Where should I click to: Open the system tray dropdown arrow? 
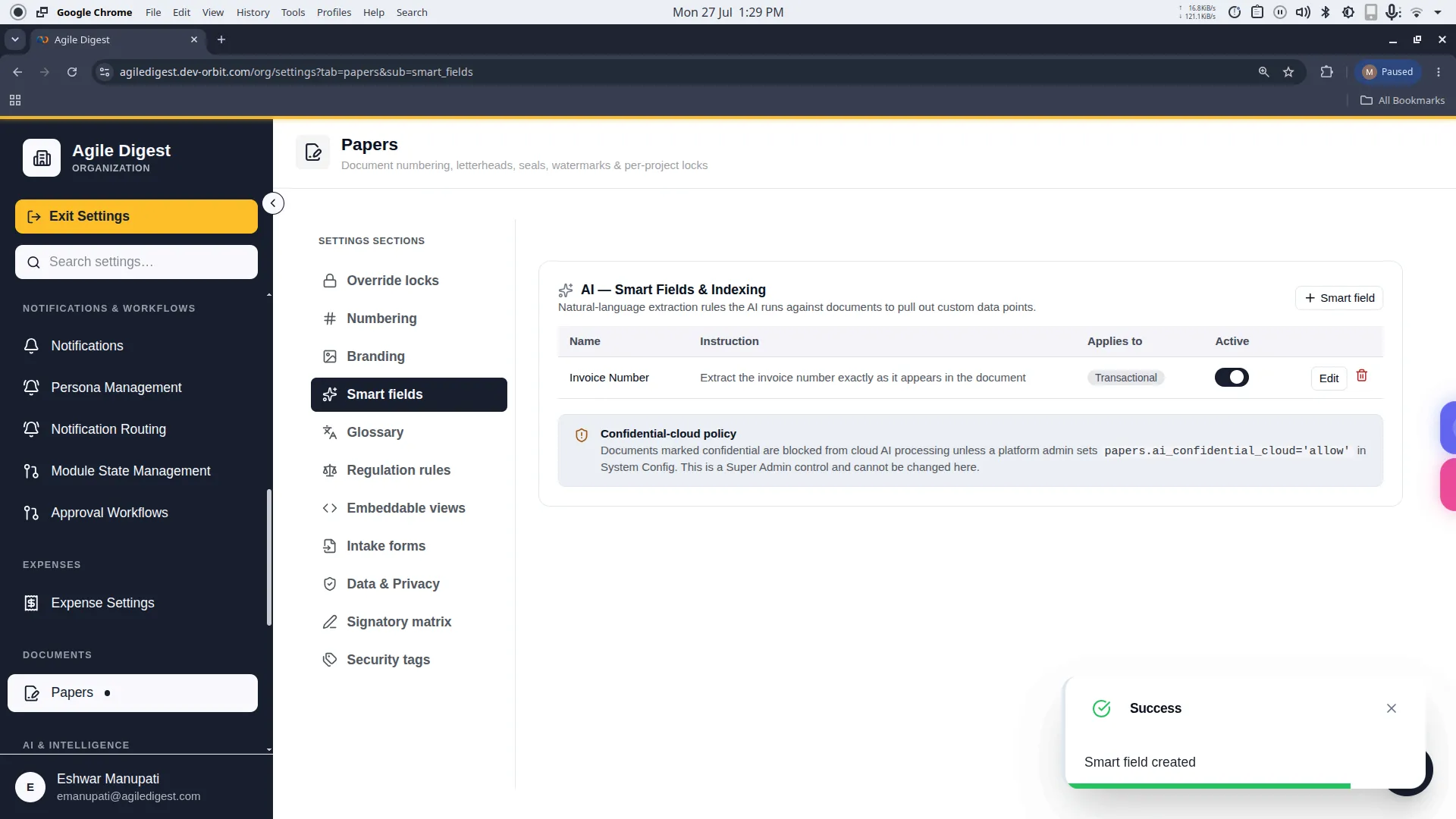pos(1438,12)
